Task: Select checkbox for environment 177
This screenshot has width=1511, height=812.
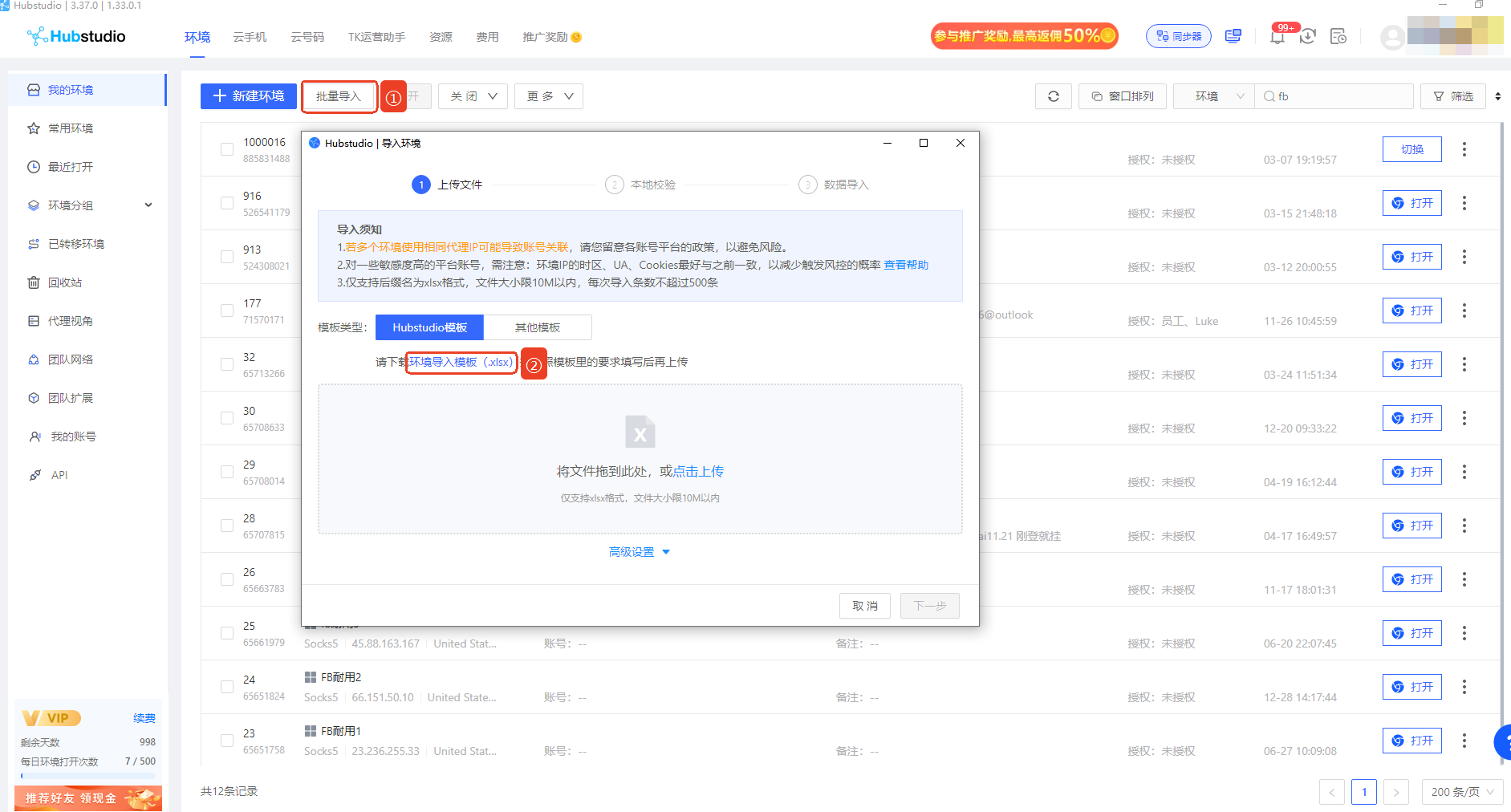Action: 227,311
